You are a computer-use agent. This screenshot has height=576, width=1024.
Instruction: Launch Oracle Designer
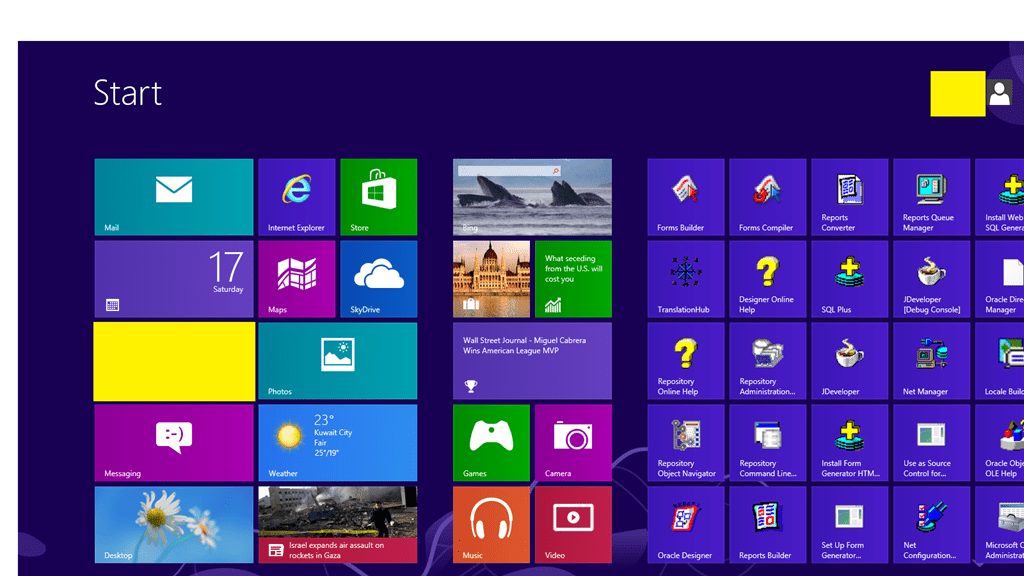point(686,524)
